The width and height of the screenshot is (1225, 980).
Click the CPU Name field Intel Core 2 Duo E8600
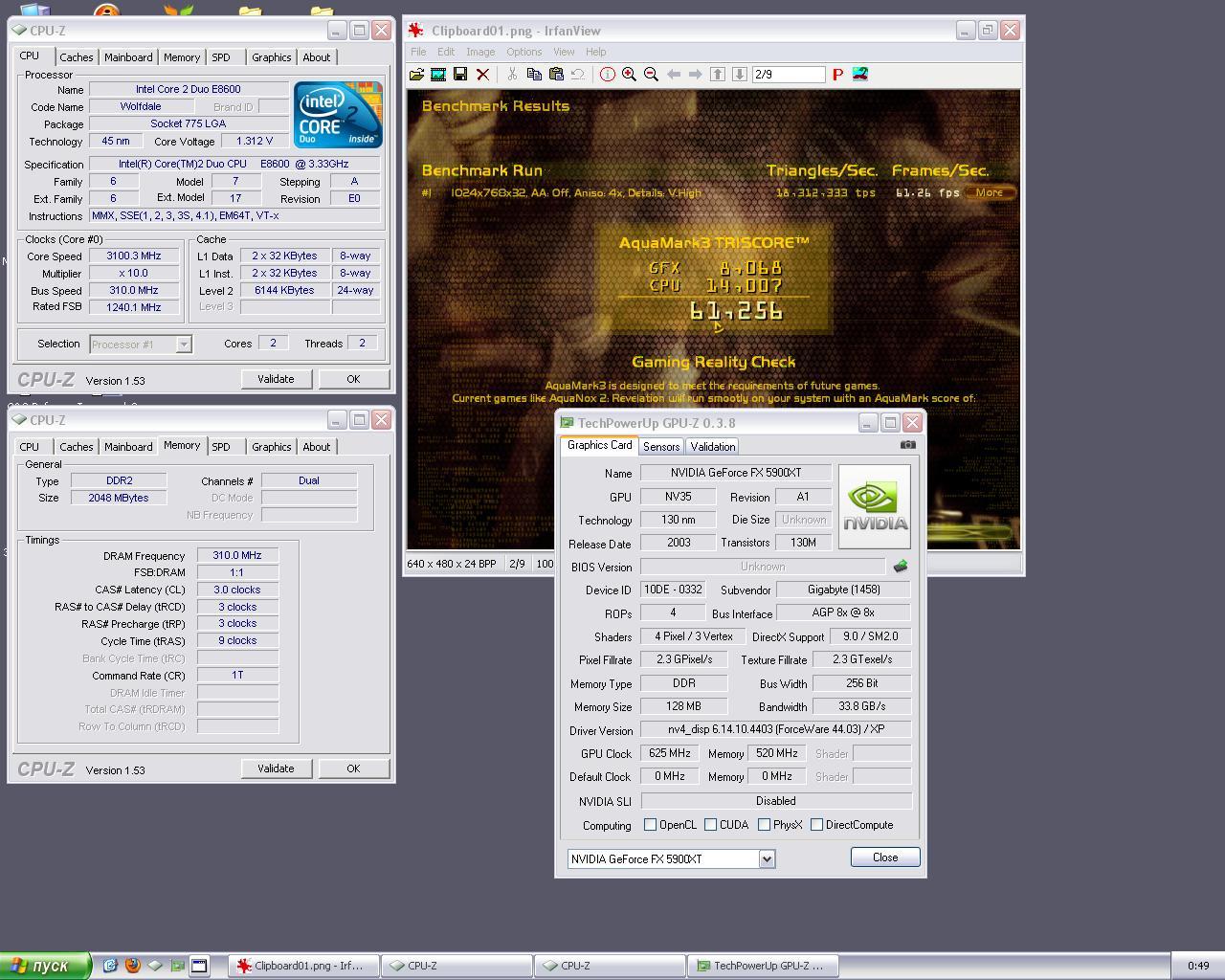point(189,89)
